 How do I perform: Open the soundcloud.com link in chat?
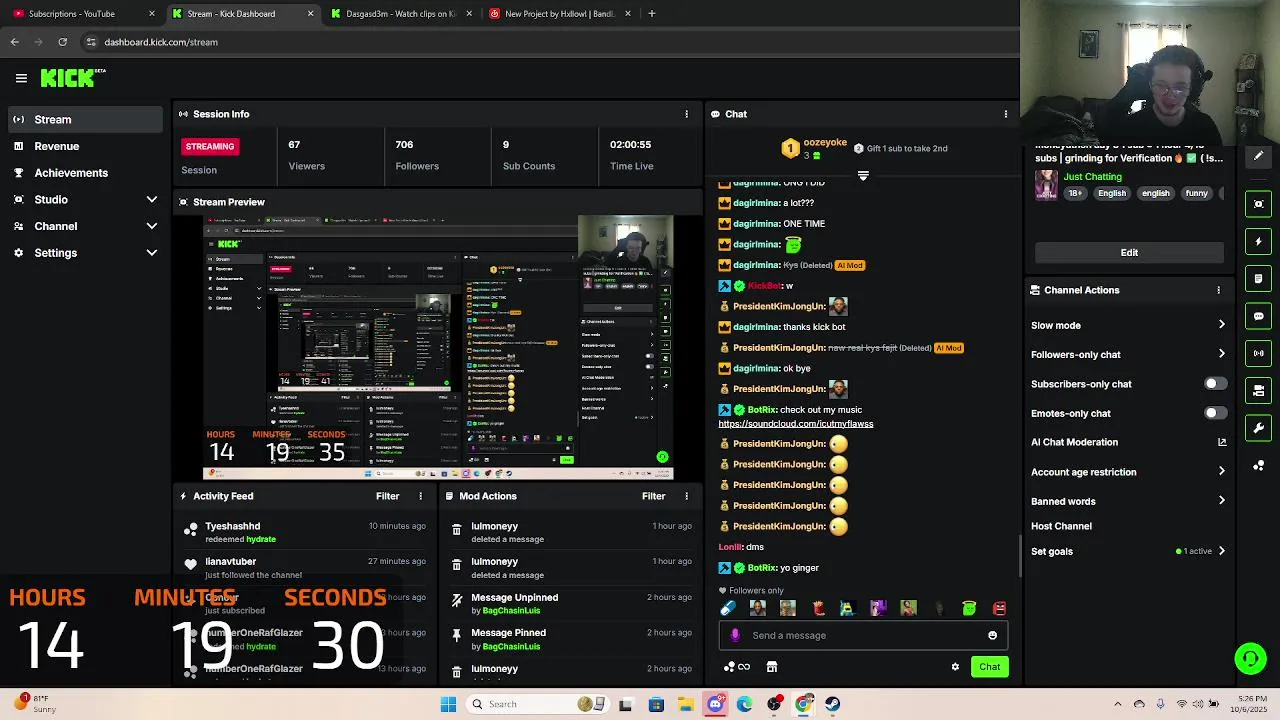796,424
